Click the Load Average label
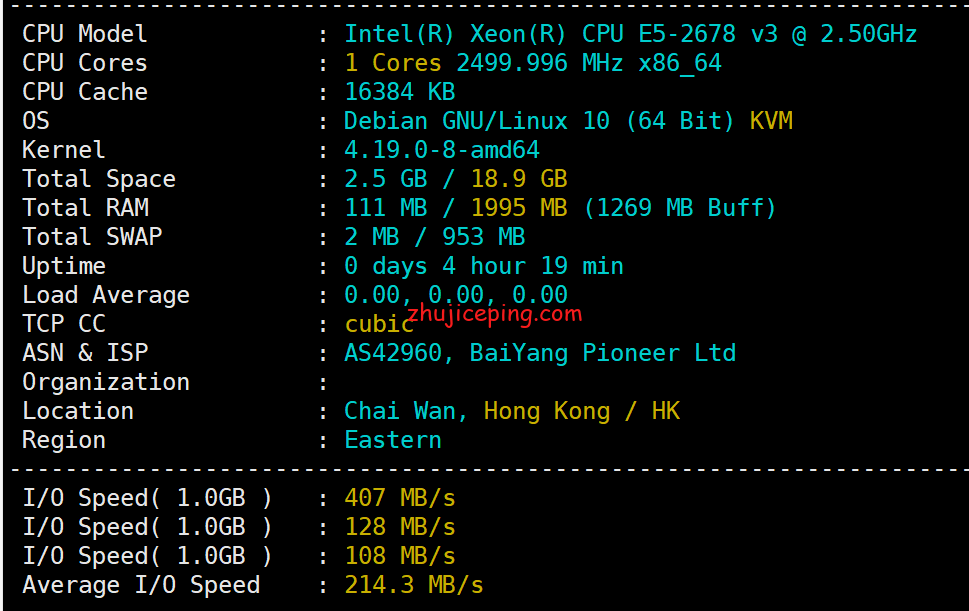This screenshot has height=611, width=969. click(106, 295)
